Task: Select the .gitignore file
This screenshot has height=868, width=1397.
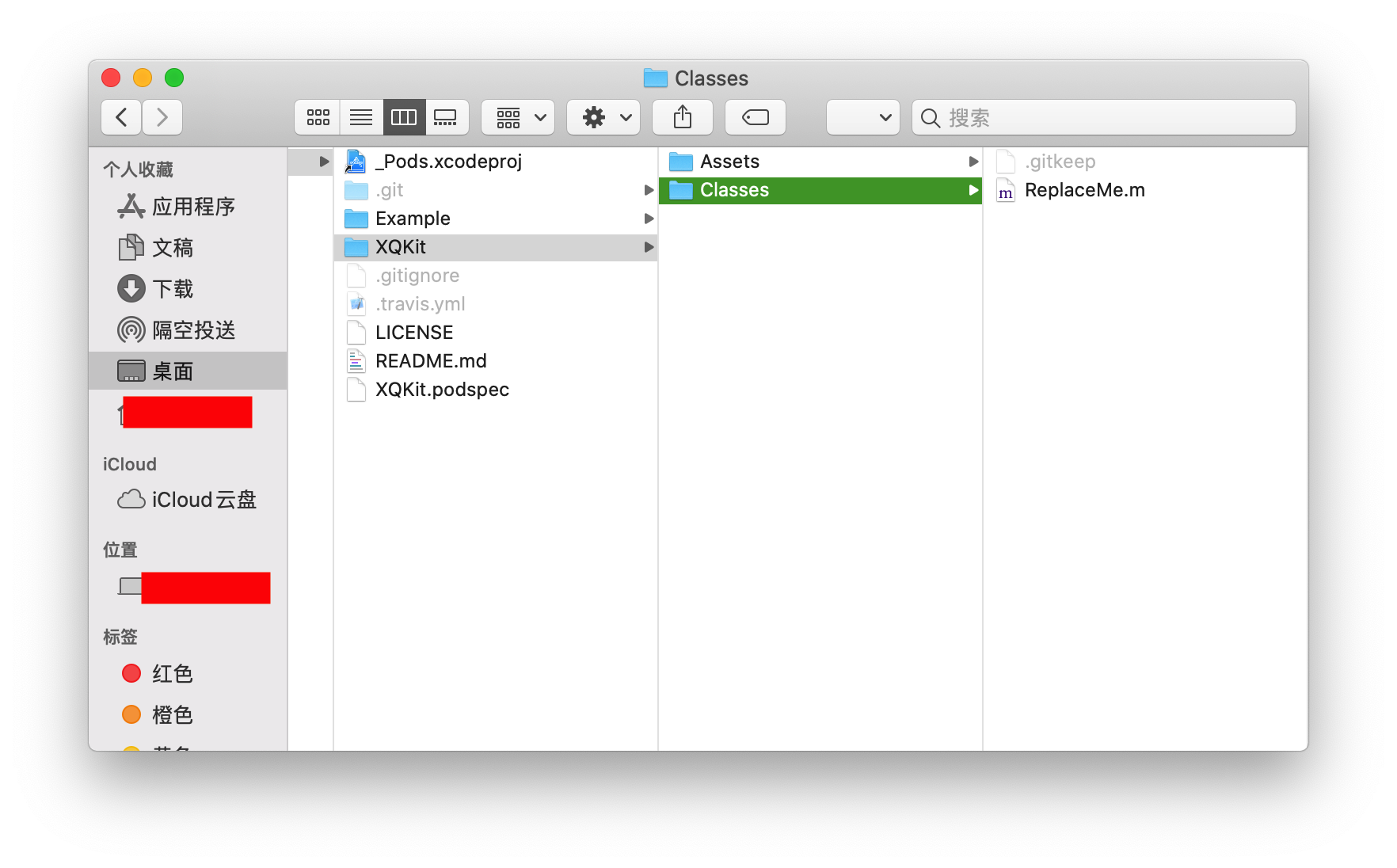Action: 496,276
